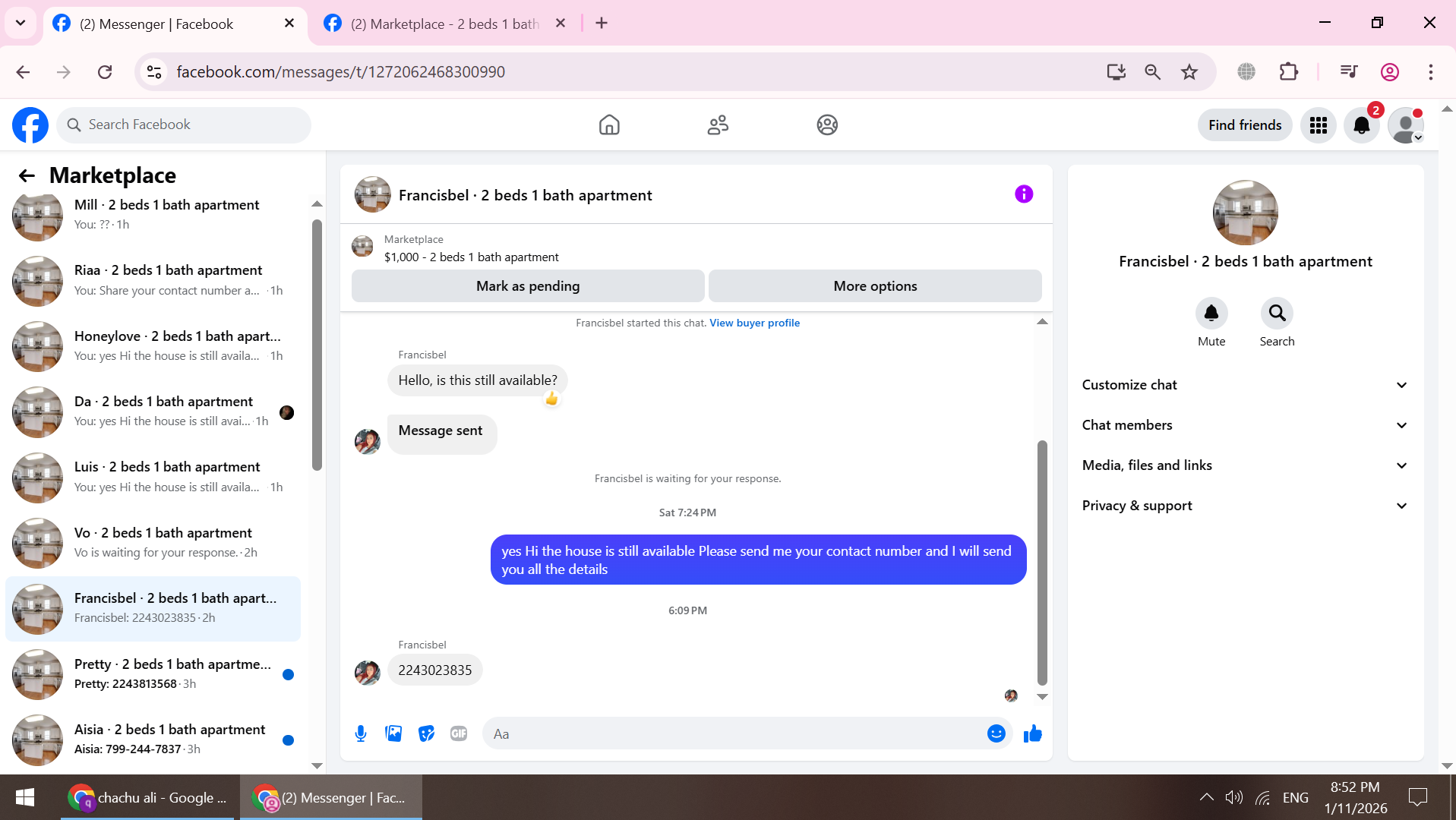Search in conversation magnifier icon
The height and width of the screenshot is (820, 1456).
tap(1277, 313)
